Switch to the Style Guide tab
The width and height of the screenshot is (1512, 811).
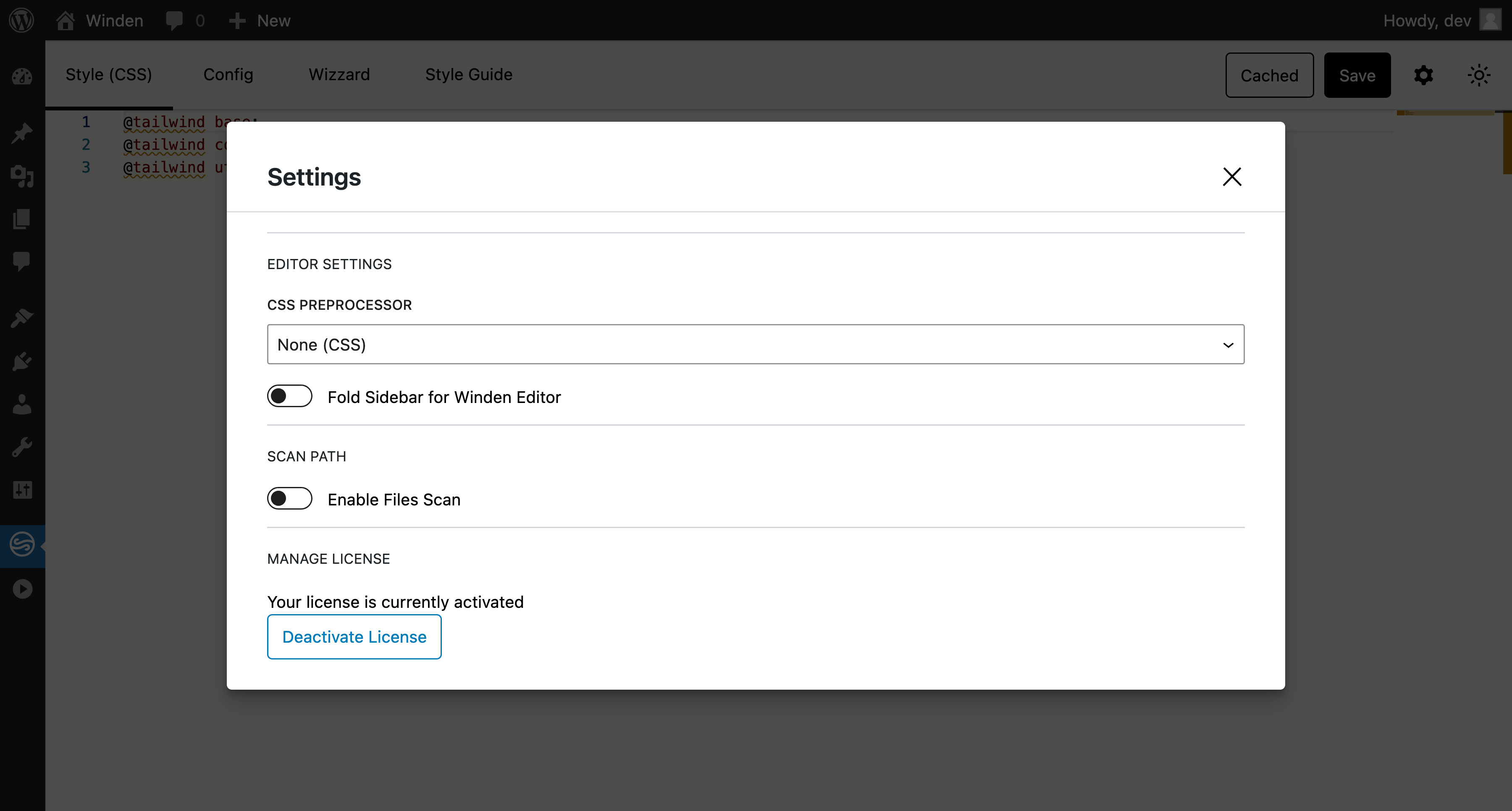point(468,75)
